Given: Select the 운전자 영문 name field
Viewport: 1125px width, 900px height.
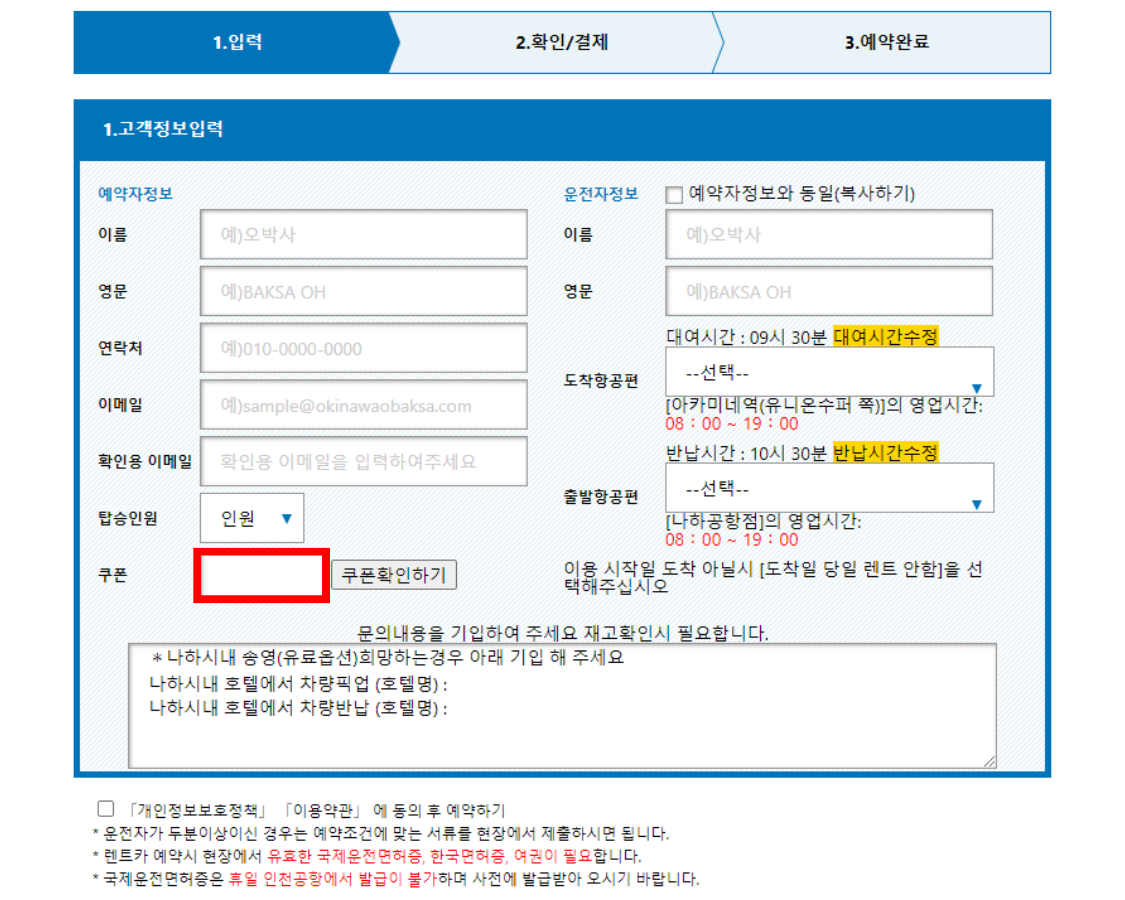Looking at the screenshot, I should [x=829, y=292].
